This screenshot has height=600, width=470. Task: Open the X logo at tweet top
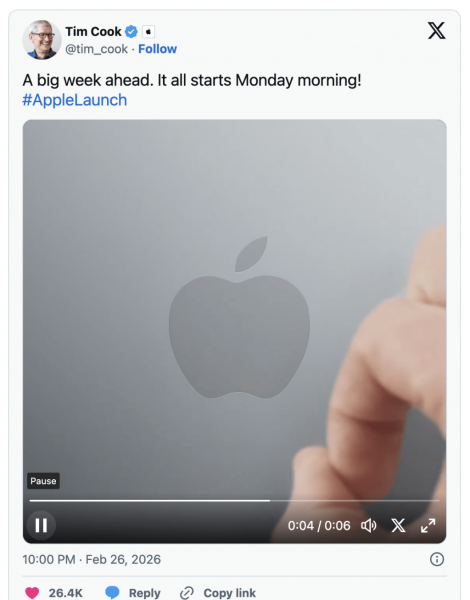[436, 31]
